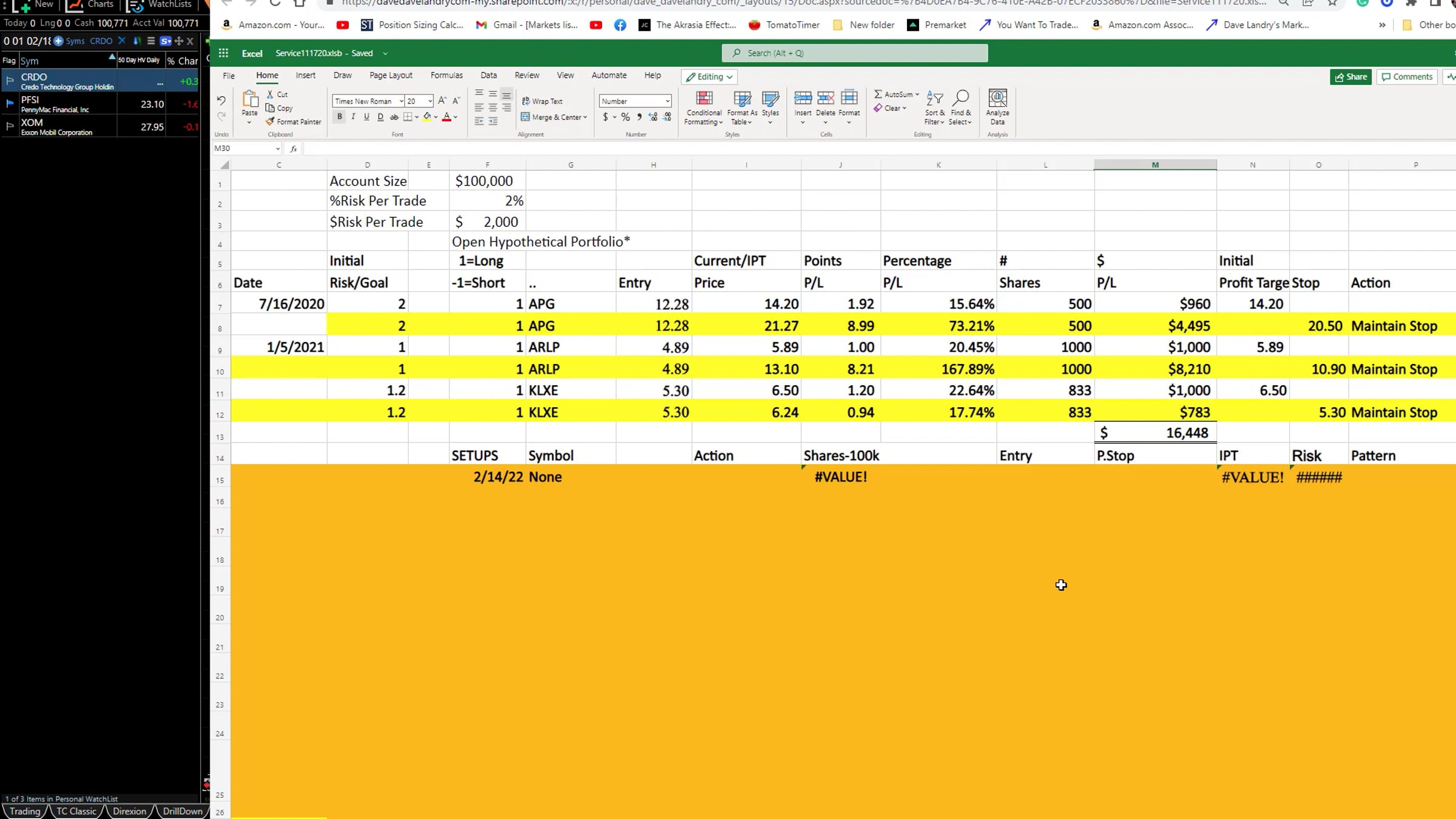Open Conditional Formatting in Styles group
Screen dimensions: 1456x819
point(704,108)
